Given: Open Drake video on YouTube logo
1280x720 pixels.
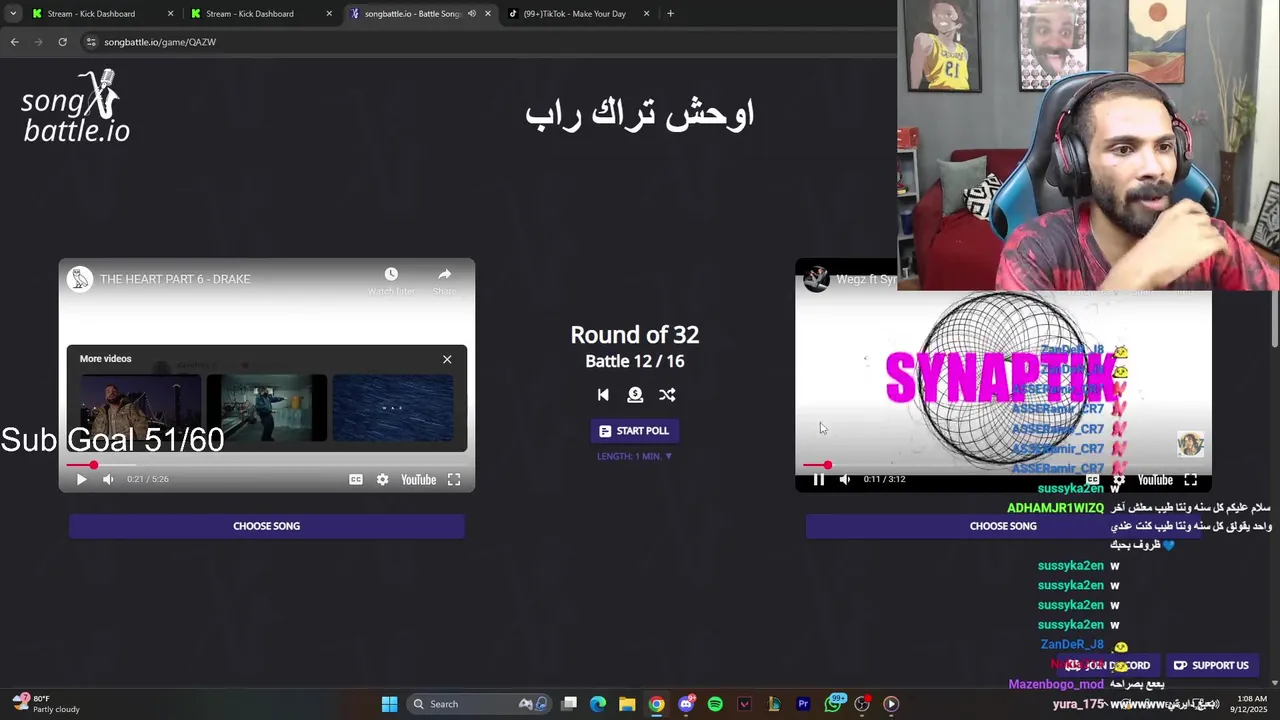Looking at the screenshot, I should point(418,479).
